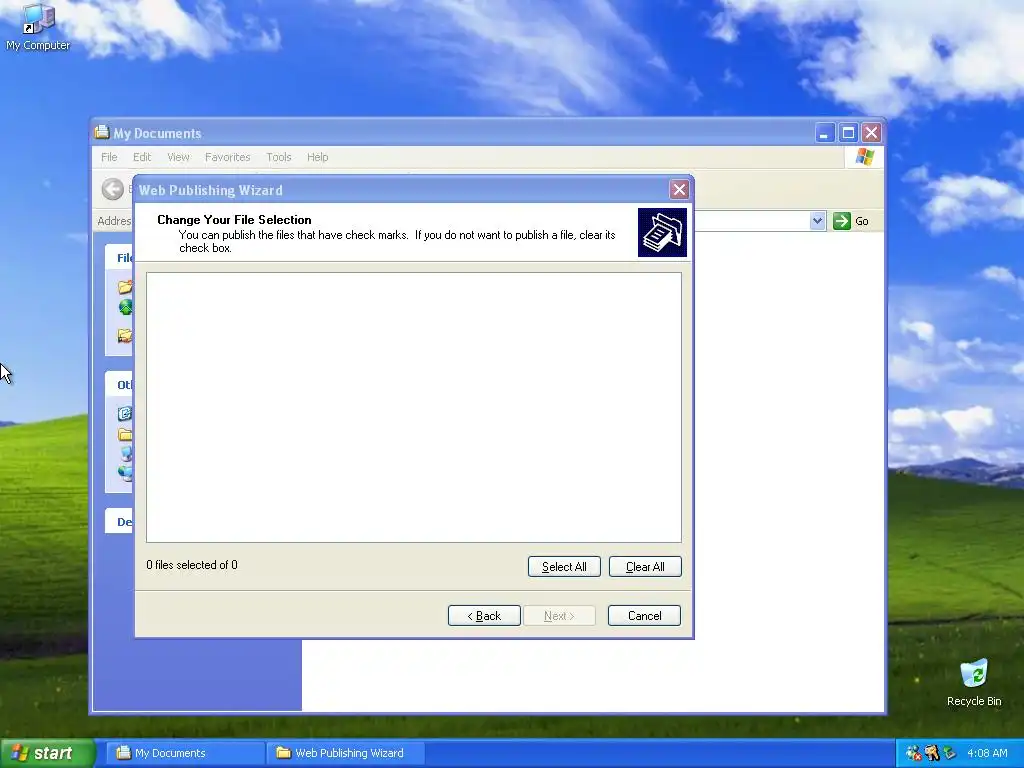
Task: Click the '0 files selected of 0' status text
Action: [192, 565]
